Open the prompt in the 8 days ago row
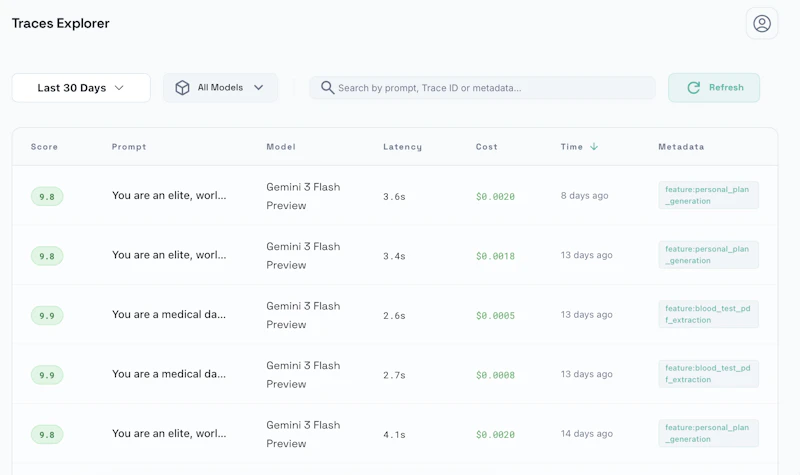800x475 pixels. point(169,195)
